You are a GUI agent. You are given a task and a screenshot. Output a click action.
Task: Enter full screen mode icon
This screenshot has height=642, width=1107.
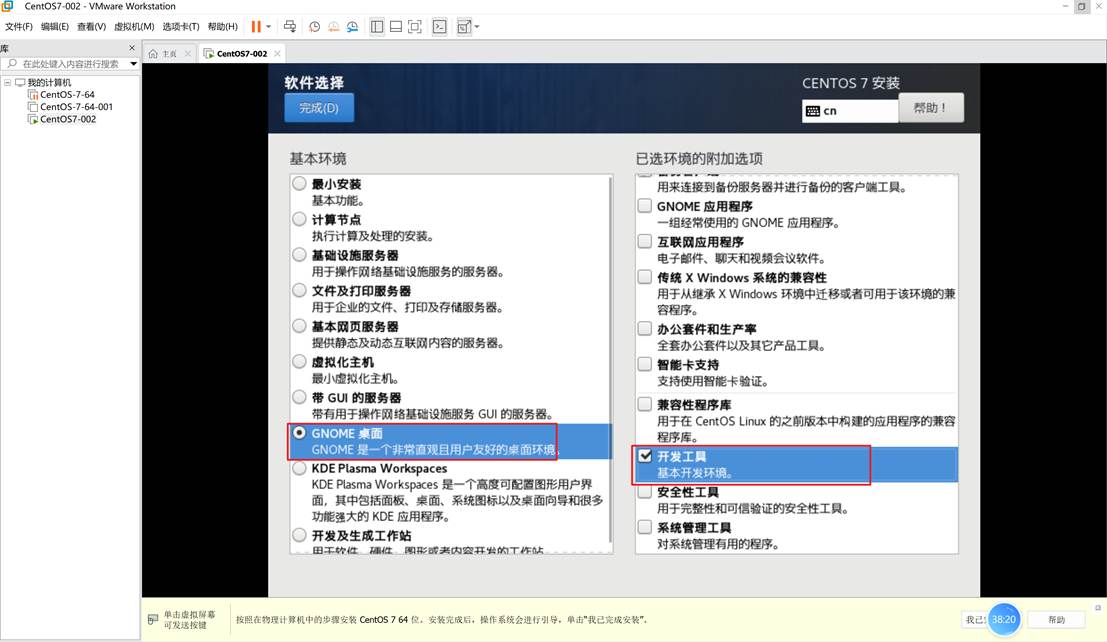(415, 27)
